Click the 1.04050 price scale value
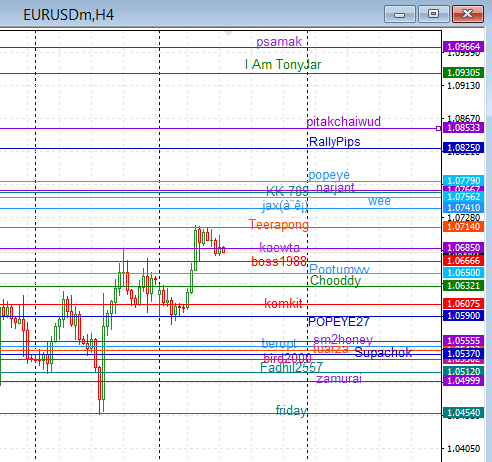The width and height of the screenshot is (492, 462). (464, 449)
